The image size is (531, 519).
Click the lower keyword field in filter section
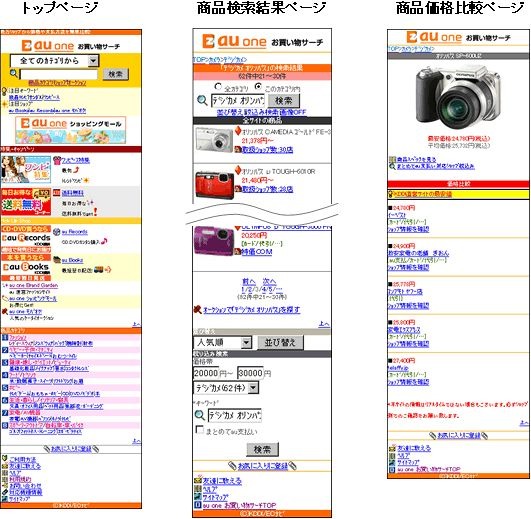[235, 415]
